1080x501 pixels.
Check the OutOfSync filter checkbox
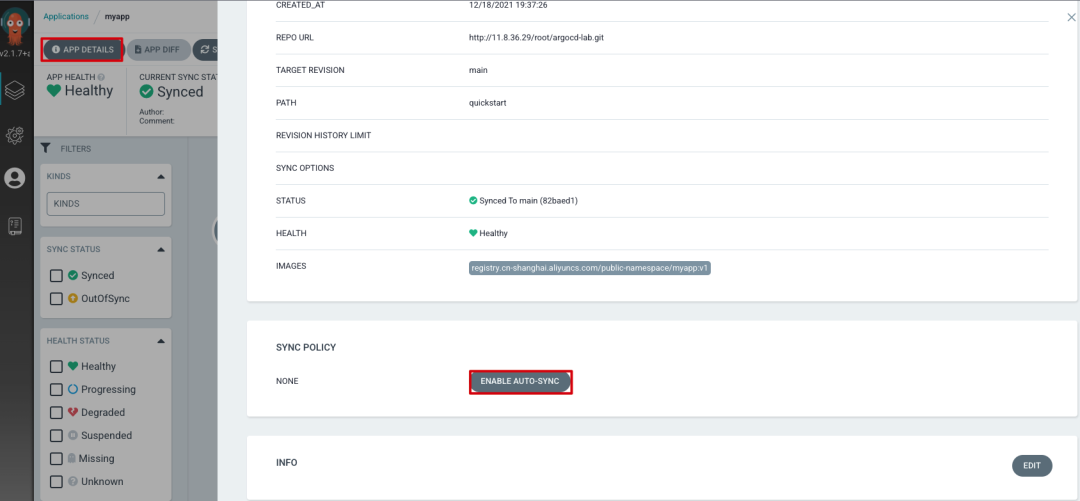[x=57, y=298]
